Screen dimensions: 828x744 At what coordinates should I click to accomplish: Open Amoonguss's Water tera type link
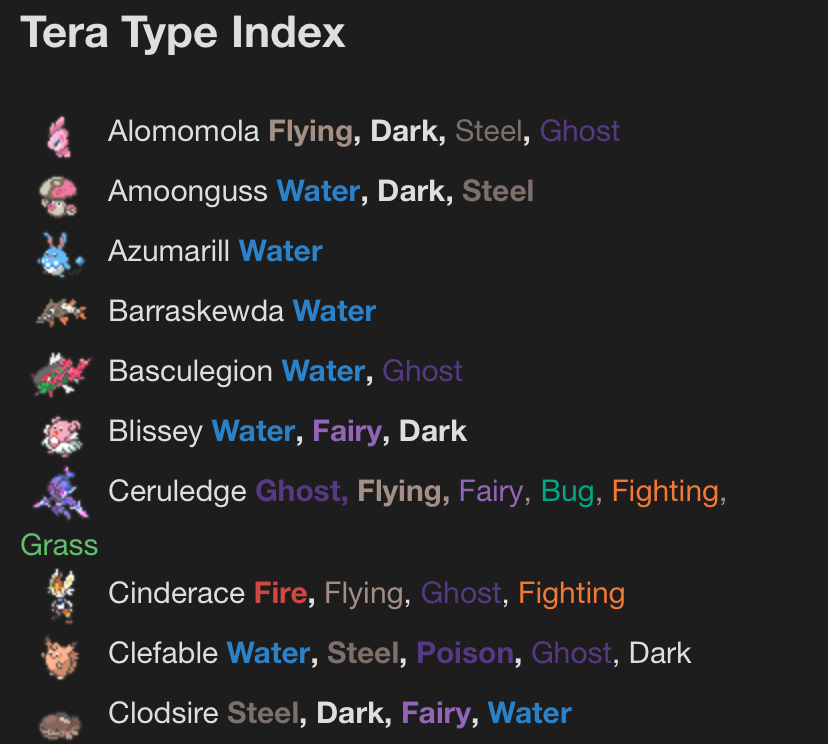318,191
